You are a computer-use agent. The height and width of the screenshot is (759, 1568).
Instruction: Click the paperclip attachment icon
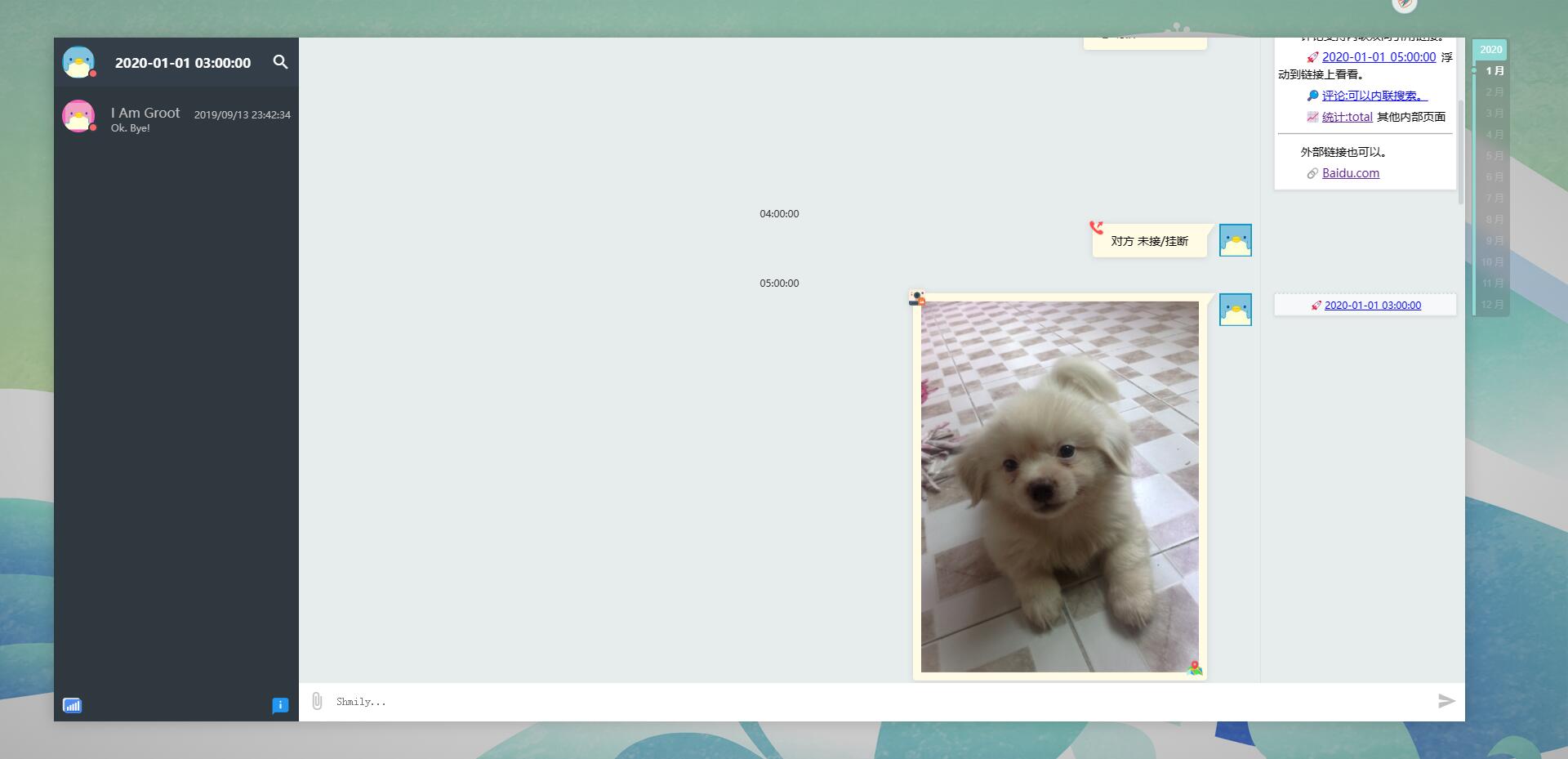(x=317, y=701)
